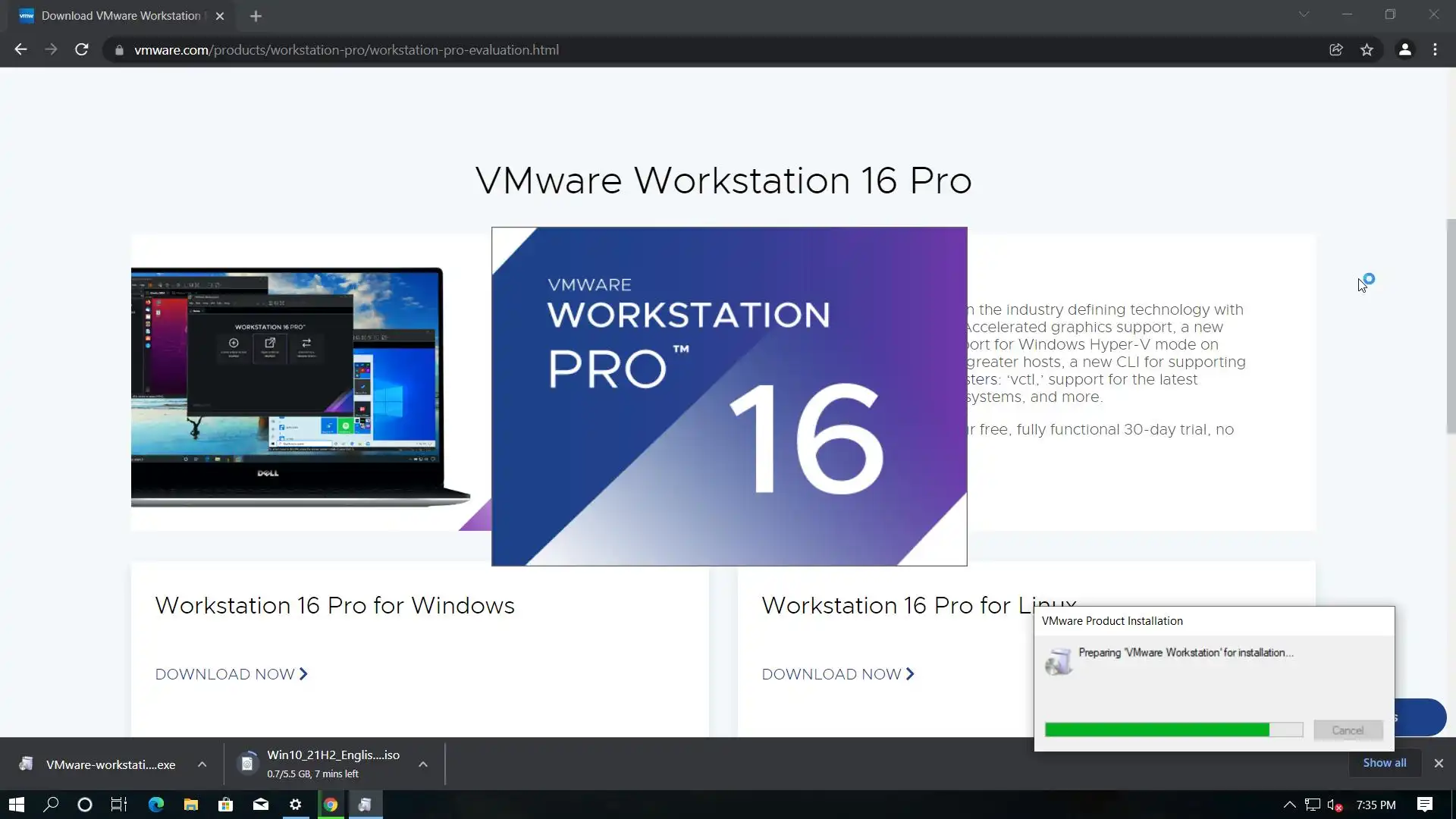Open Chrome three-dot menu
Image resolution: width=1456 pixels, height=819 pixels.
[x=1435, y=49]
